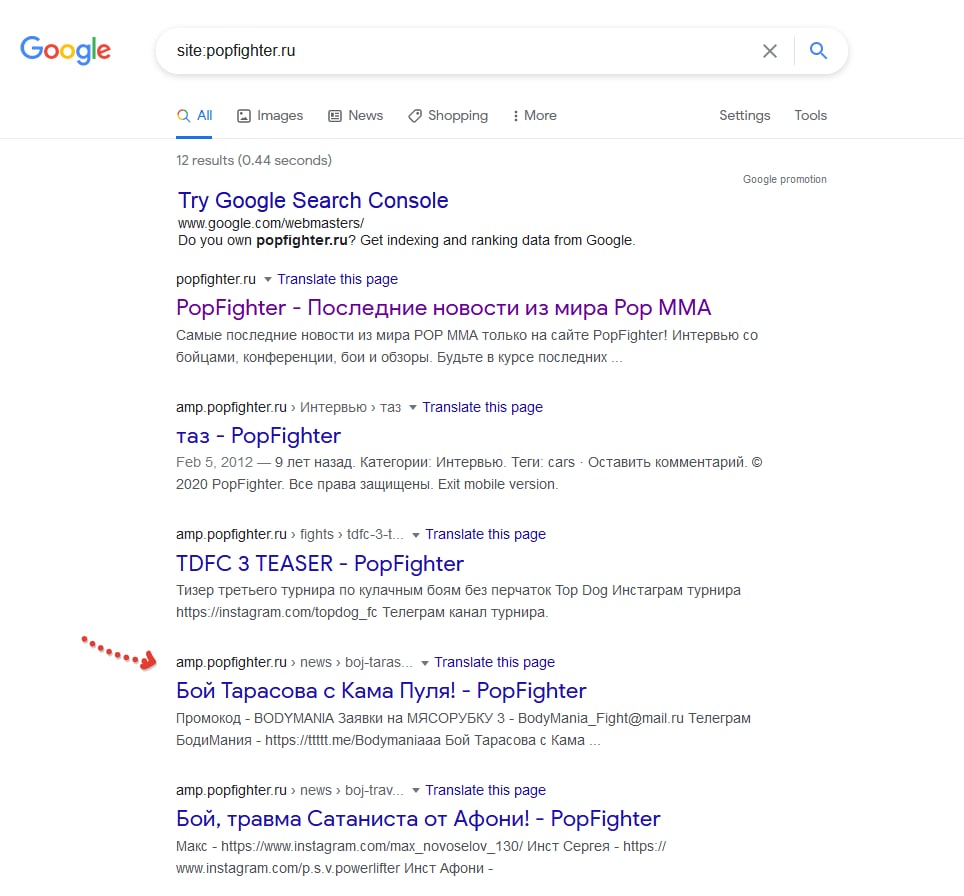
Task: Click the Images tab icon
Action: (244, 116)
